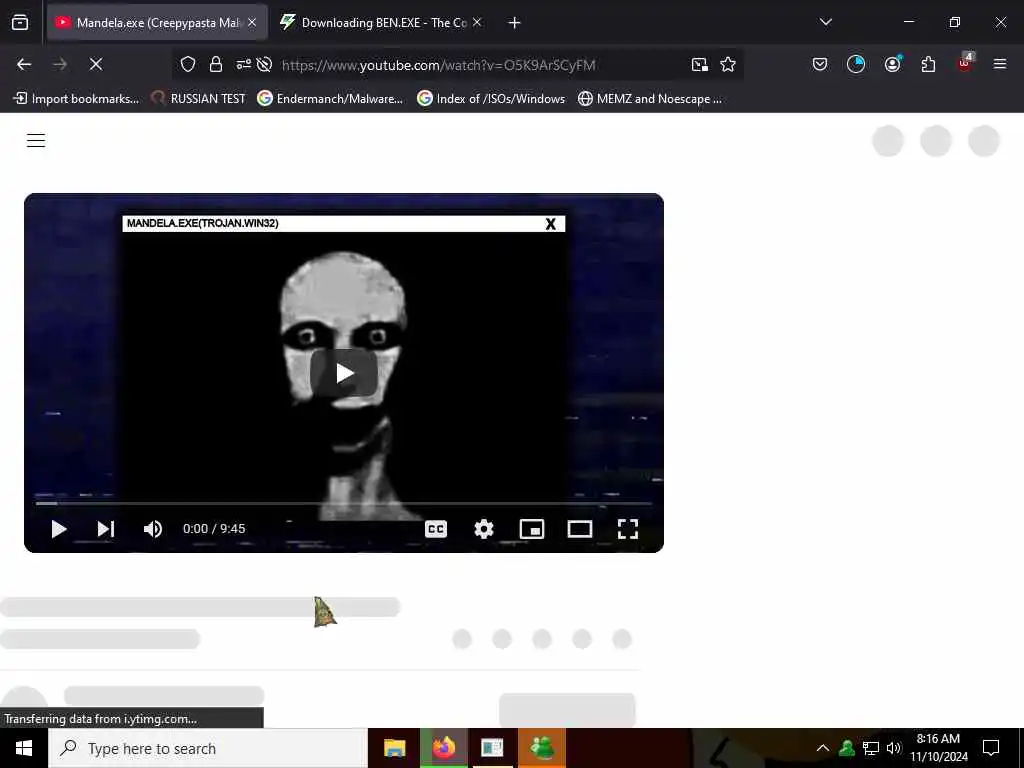This screenshot has height=768, width=1024.
Task: Click Firefox icon in taskbar
Action: point(444,748)
